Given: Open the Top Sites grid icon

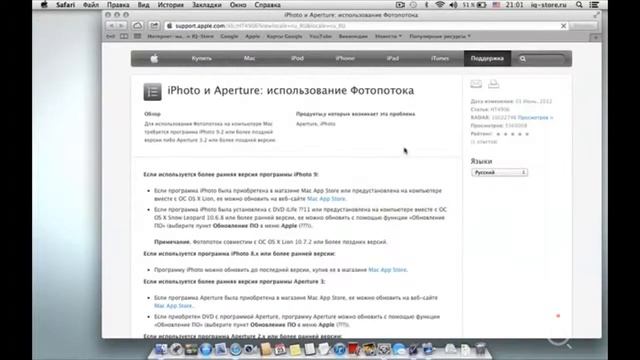Looking at the screenshot, I should pos(138,36).
